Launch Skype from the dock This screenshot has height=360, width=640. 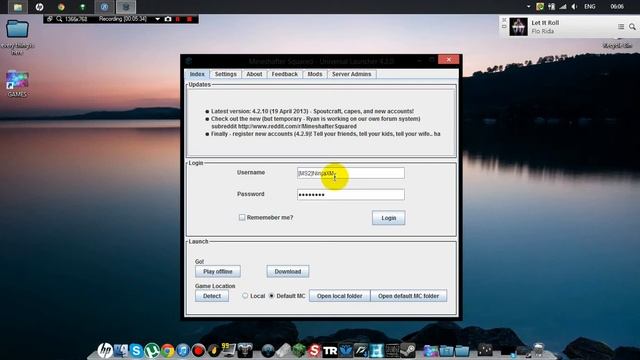[x=136, y=351]
